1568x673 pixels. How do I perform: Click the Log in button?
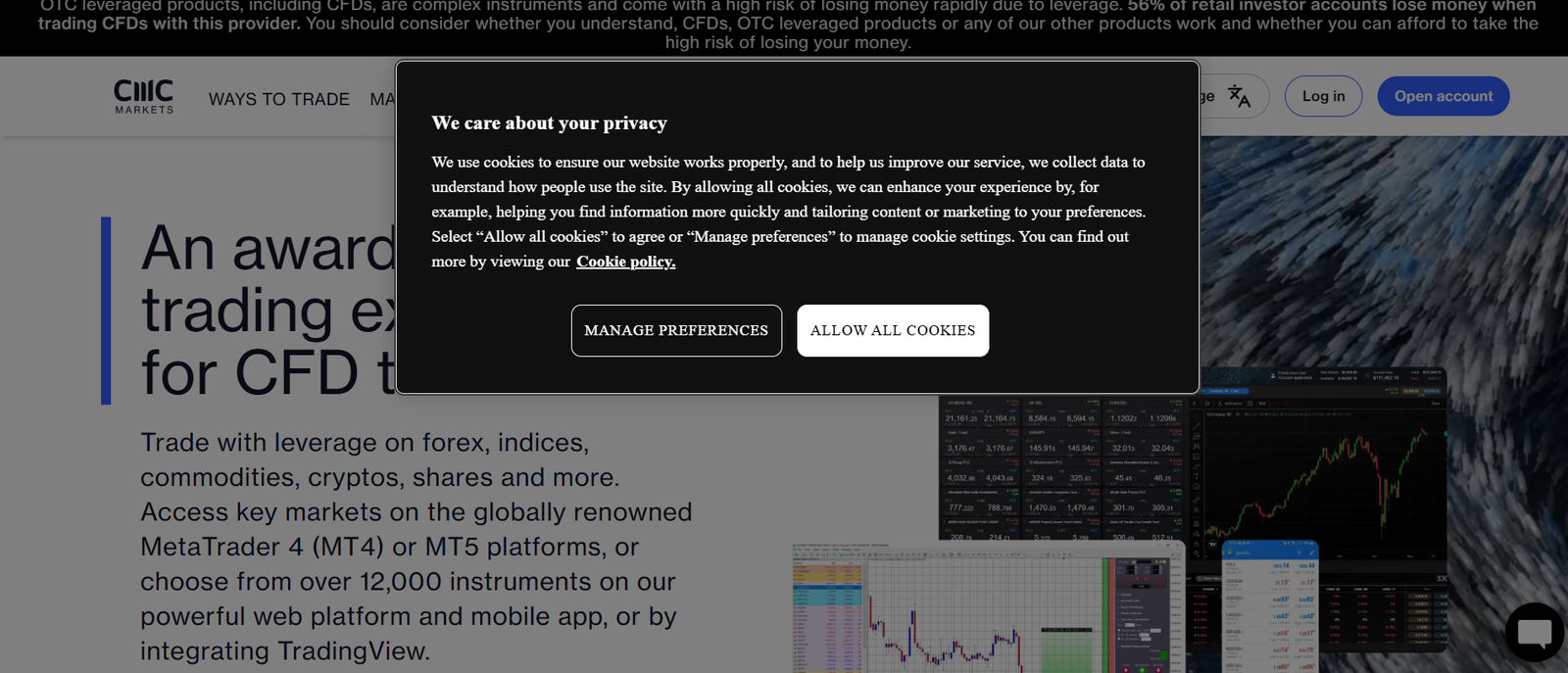1323,96
